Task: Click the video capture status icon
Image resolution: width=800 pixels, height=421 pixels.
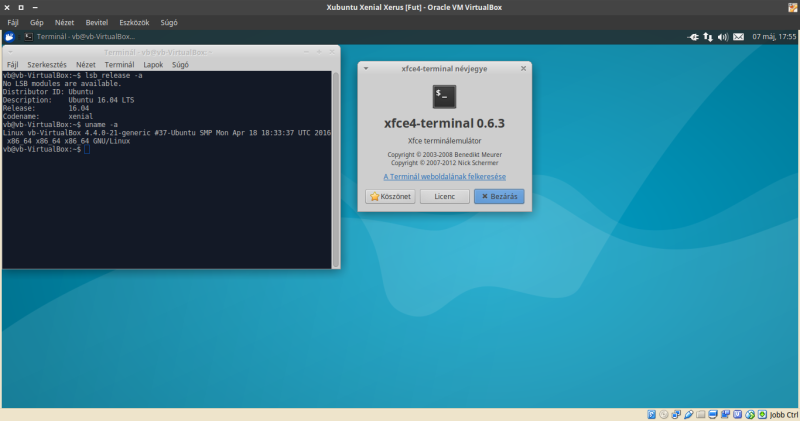Action: [725, 415]
